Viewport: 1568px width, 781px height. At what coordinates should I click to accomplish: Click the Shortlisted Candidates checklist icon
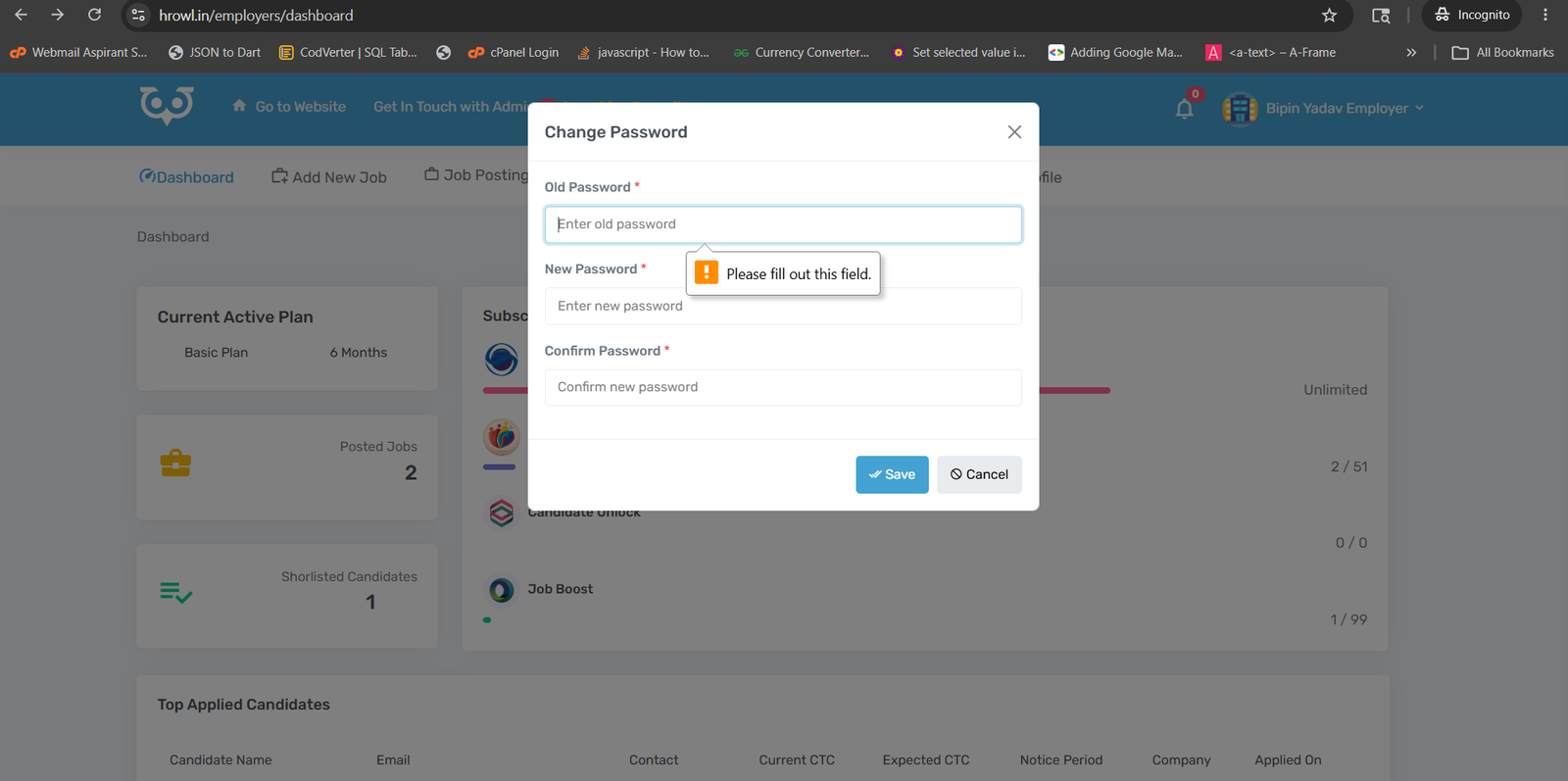[x=176, y=593]
